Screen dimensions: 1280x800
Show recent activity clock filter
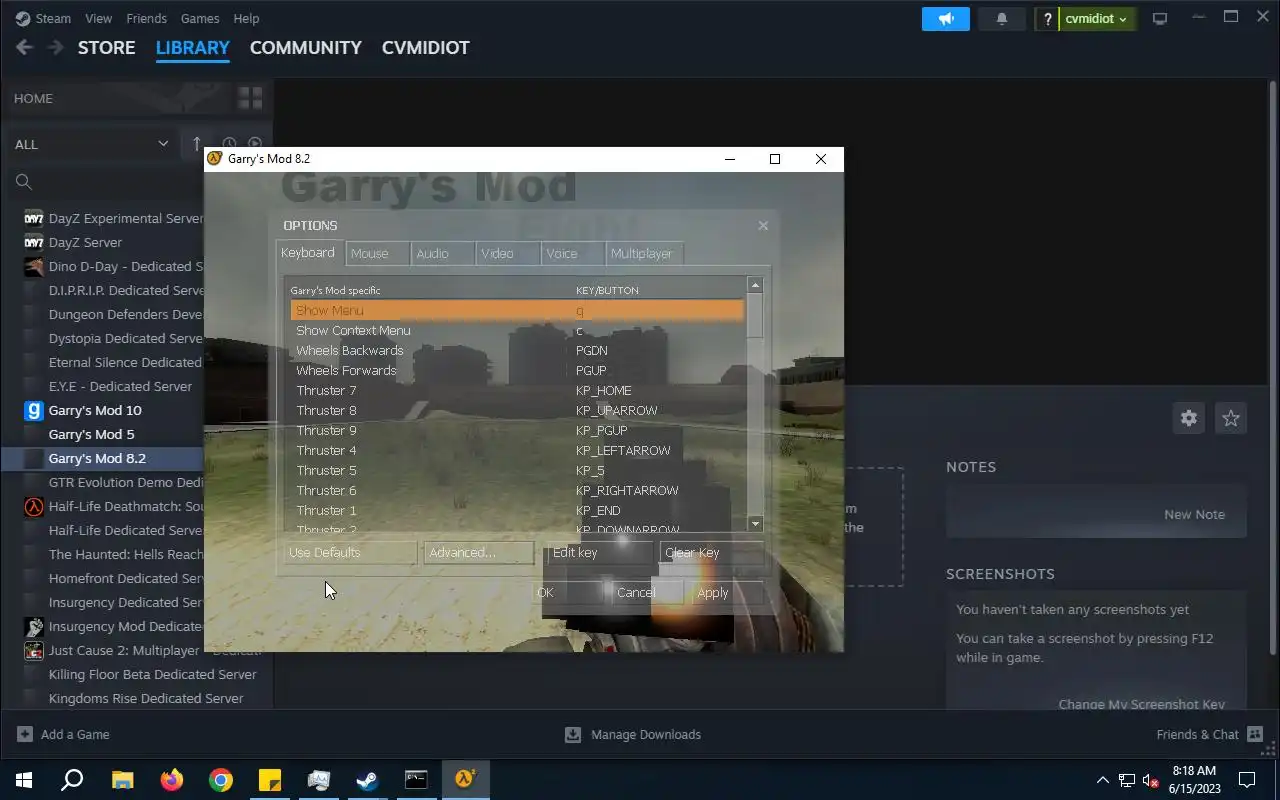(x=229, y=144)
